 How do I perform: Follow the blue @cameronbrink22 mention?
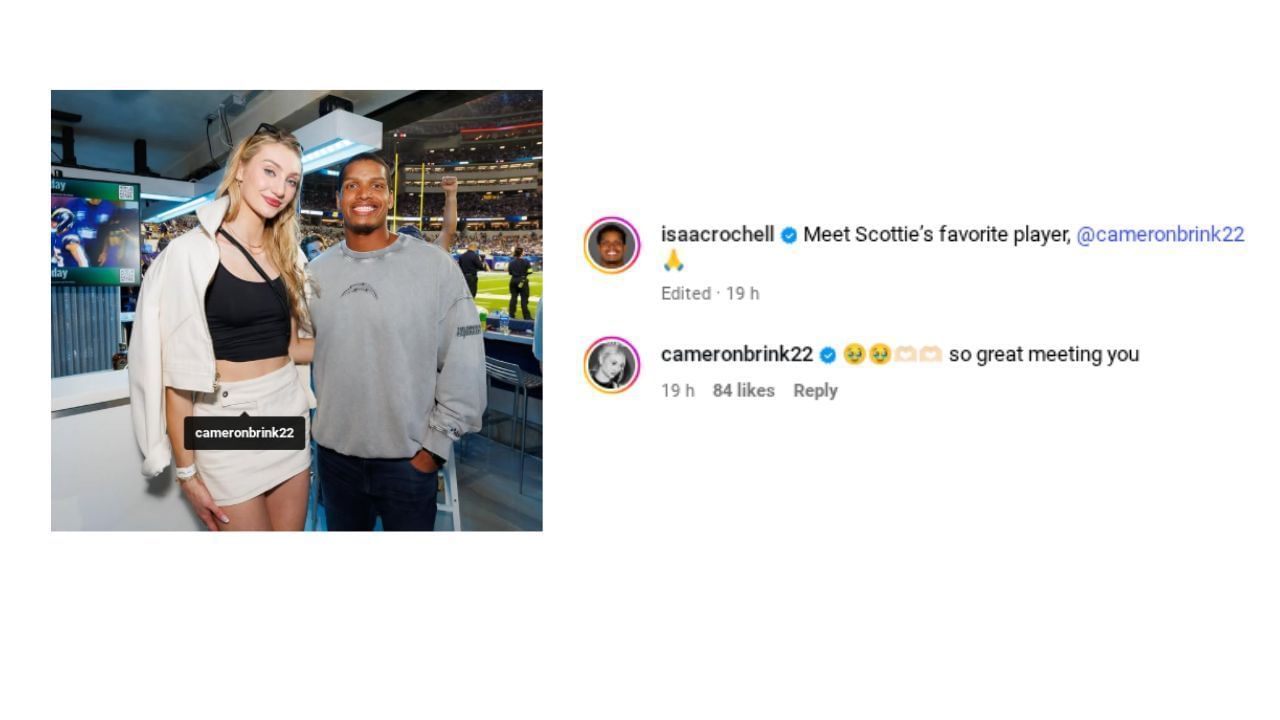1160,234
